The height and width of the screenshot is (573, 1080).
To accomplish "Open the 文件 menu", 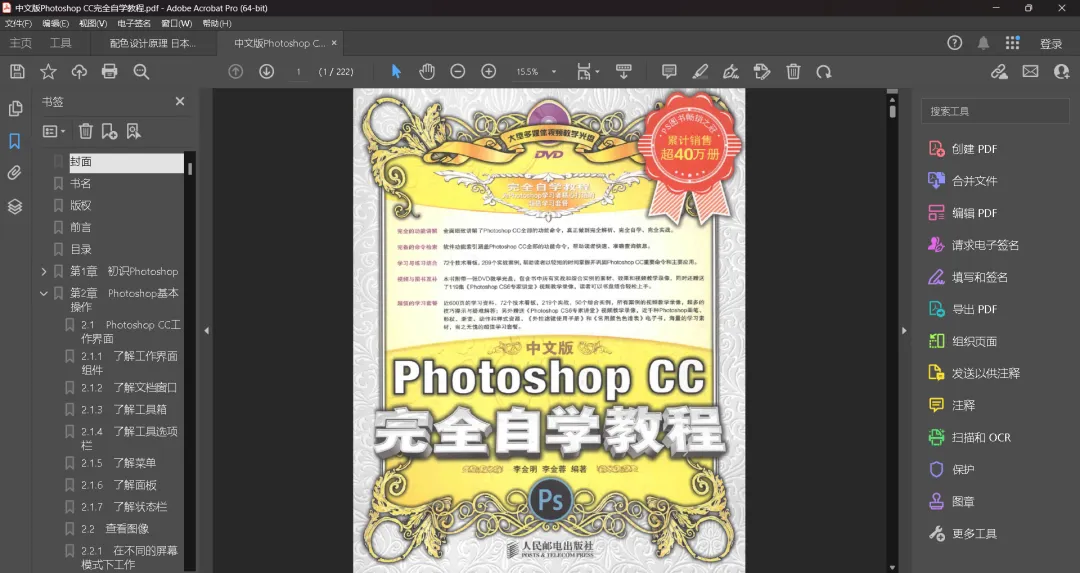I will [x=19, y=23].
